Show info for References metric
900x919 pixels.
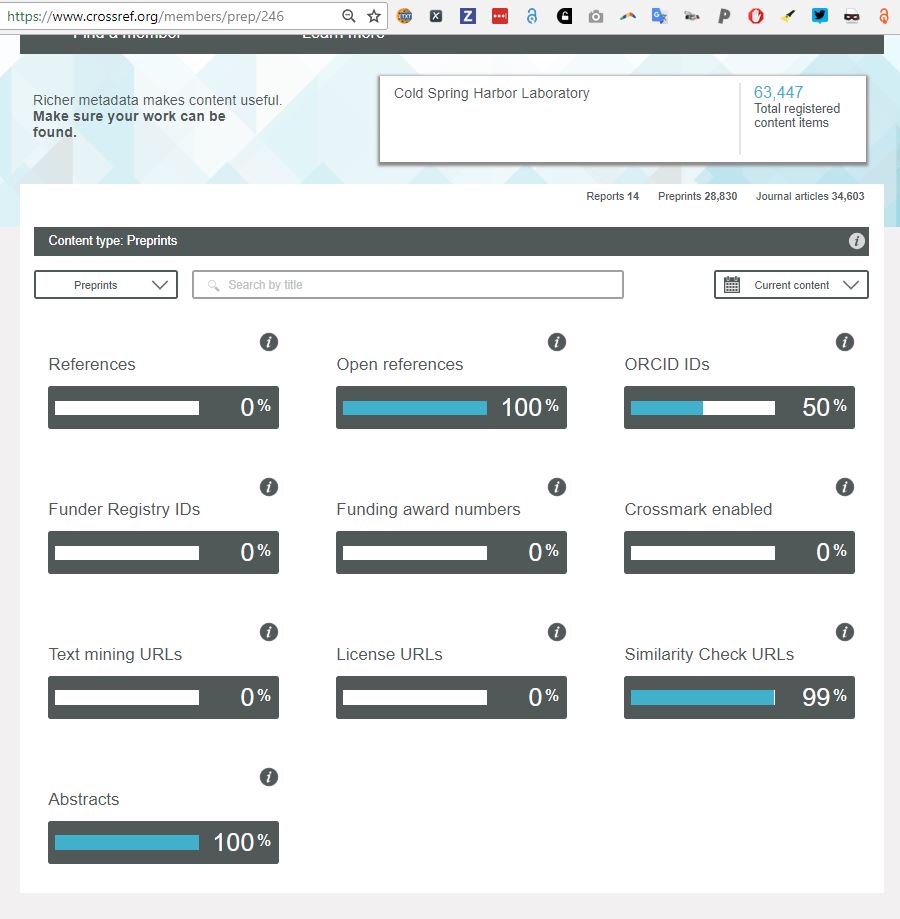point(269,342)
